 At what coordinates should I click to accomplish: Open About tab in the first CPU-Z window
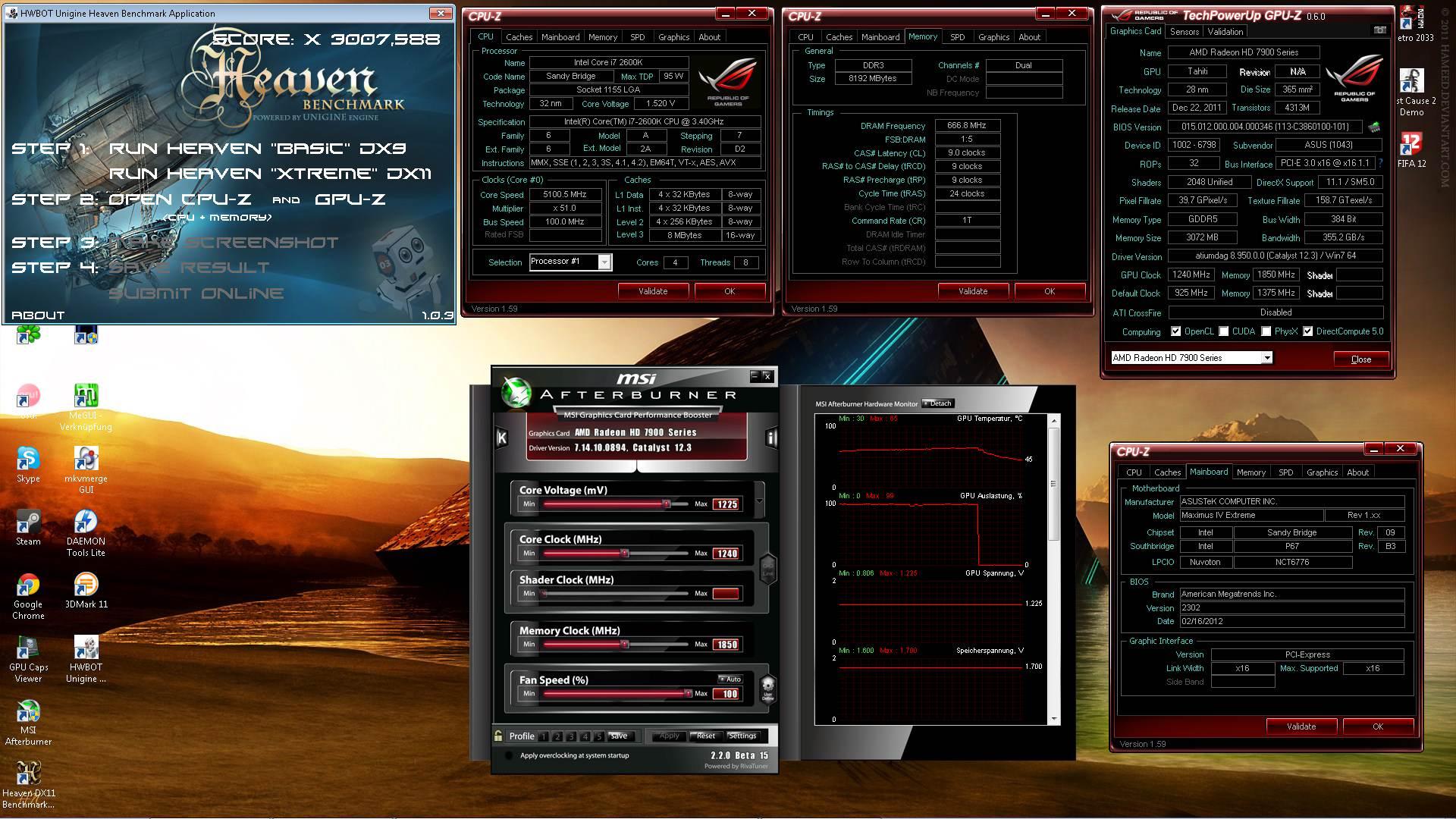[709, 36]
